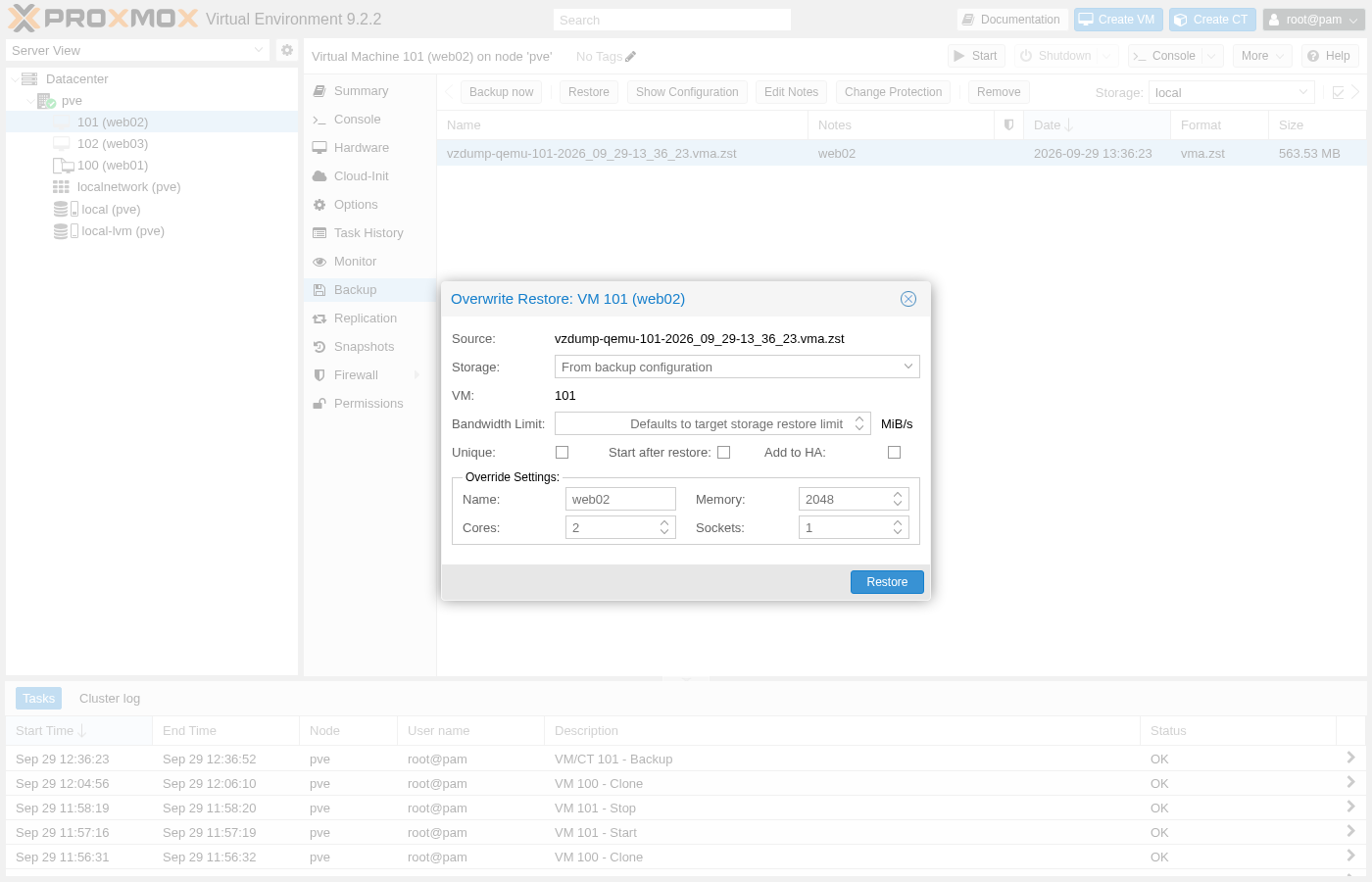This screenshot has height=882, width=1372.
Task: Click the Proxmox logo
Action: [103, 19]
